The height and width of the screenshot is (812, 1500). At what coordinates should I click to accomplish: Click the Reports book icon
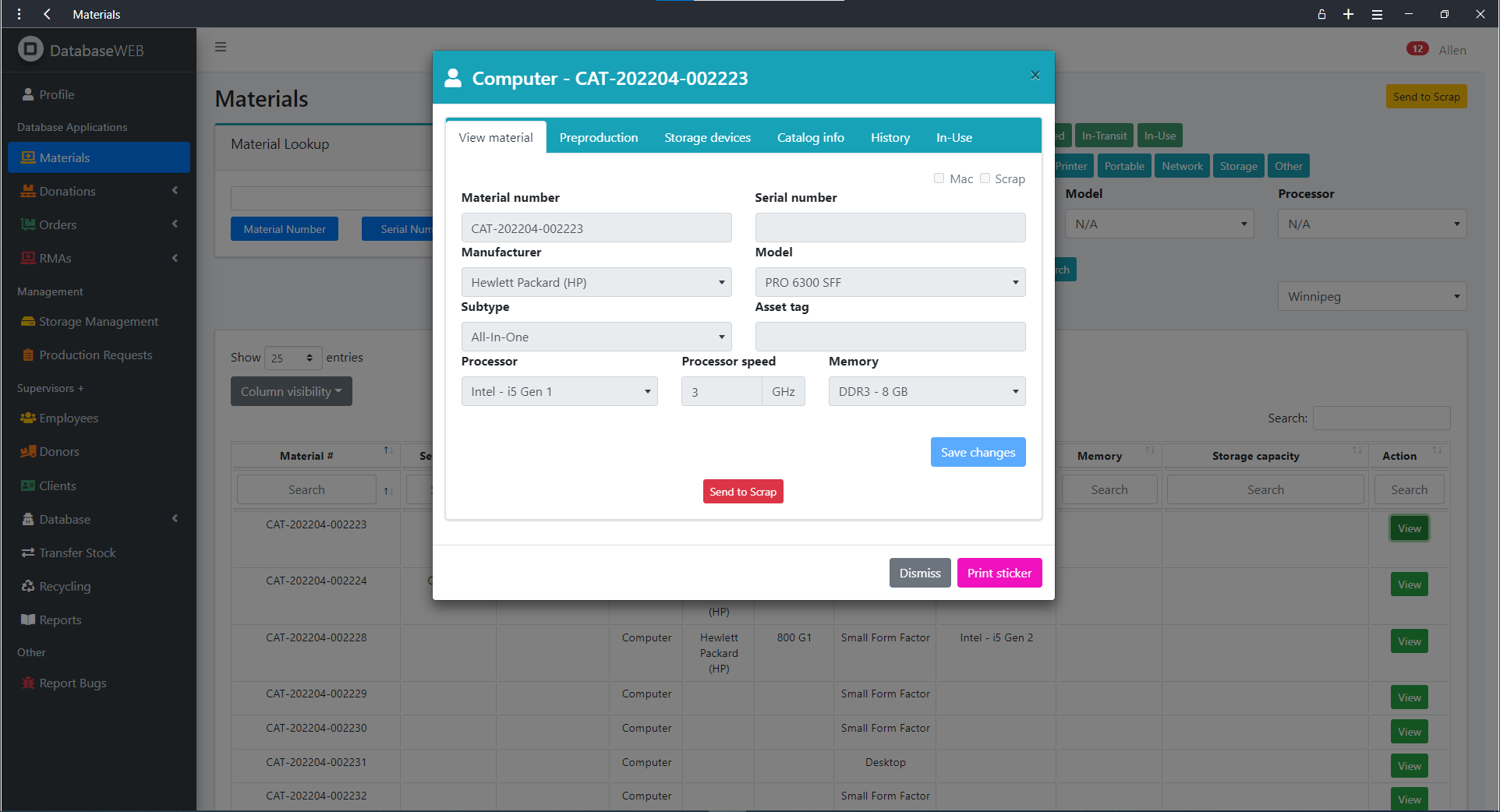pyautogui.click(x=28, y=620)
